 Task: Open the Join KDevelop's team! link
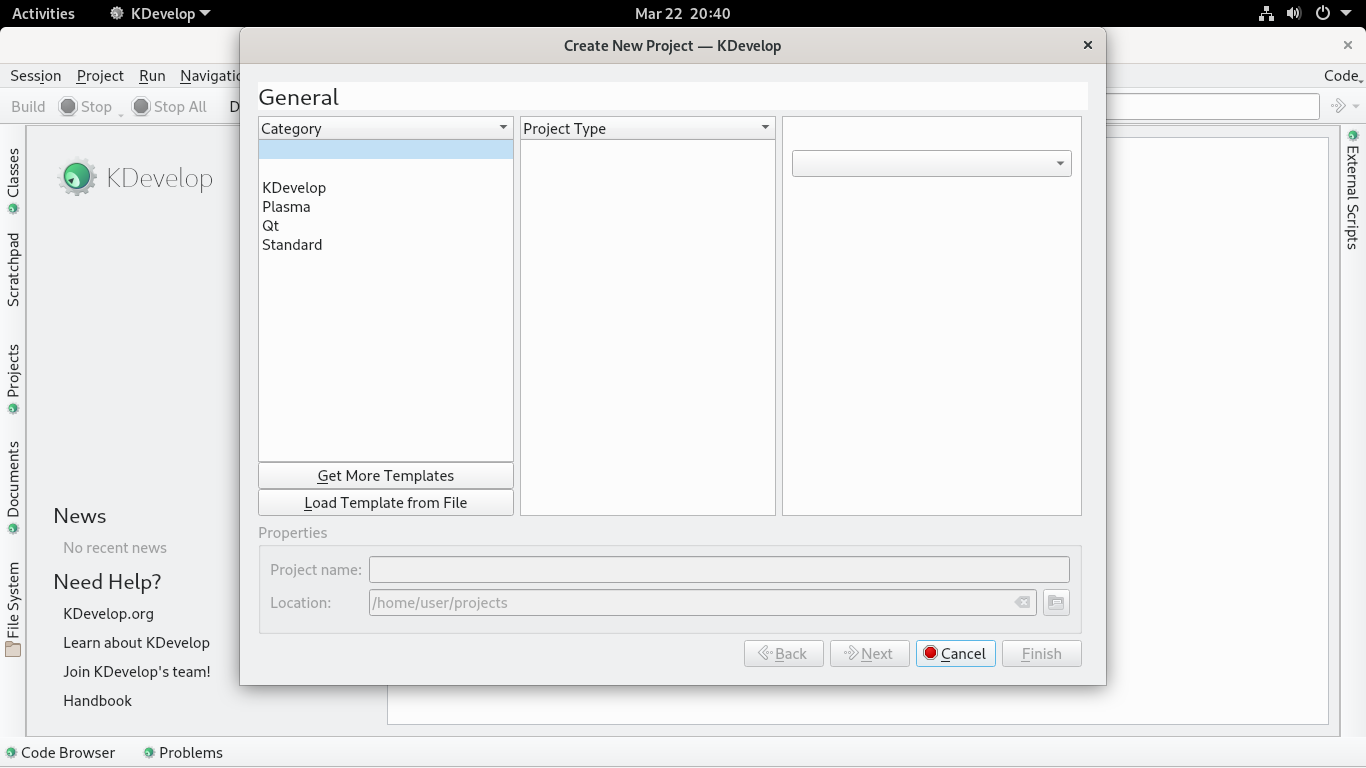pos(137,672)
